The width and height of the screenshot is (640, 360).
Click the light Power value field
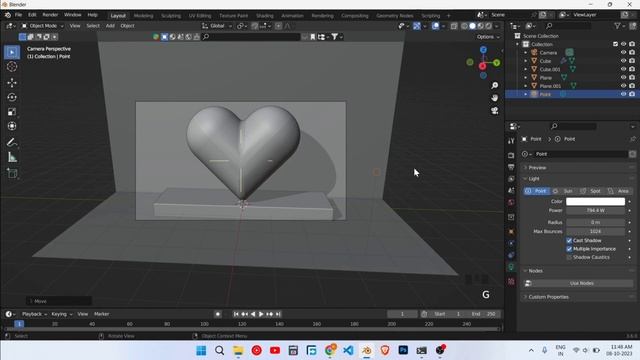tap(595, 211)
